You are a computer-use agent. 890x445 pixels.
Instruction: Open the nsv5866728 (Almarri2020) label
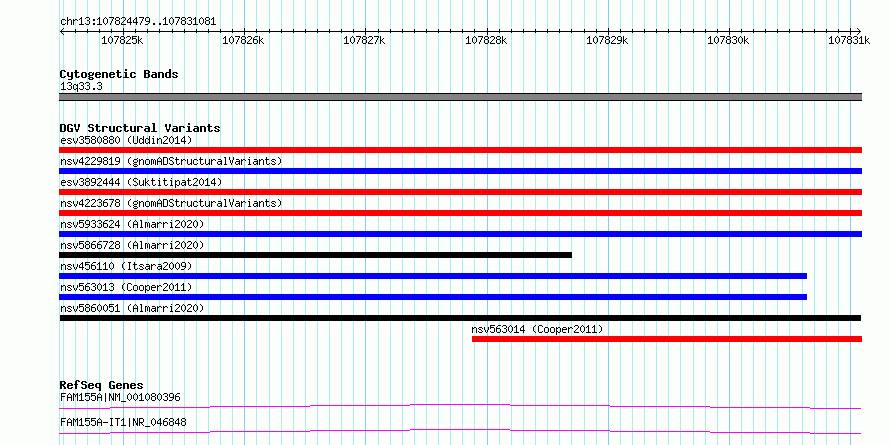132,245
